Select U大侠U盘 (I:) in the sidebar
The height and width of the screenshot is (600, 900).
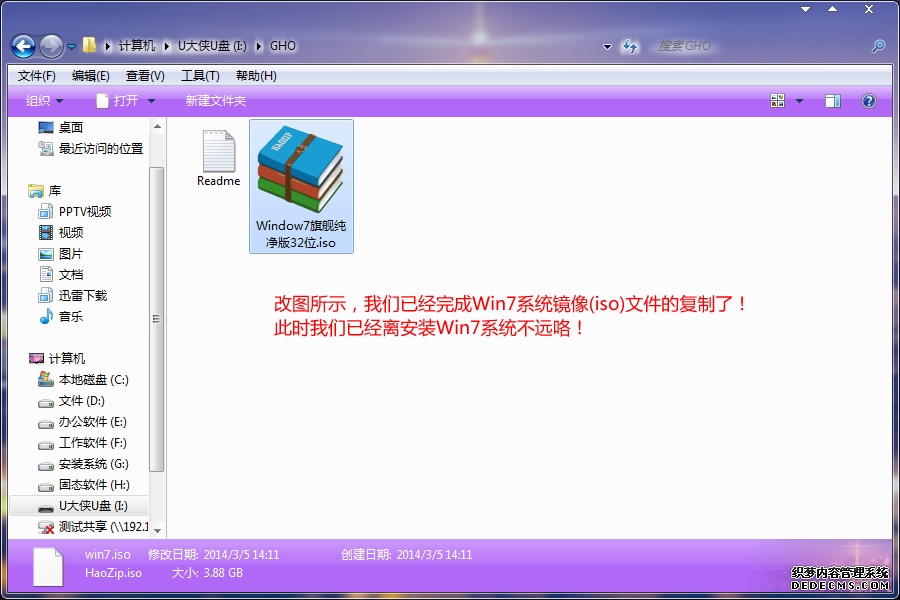coord(92,506)
